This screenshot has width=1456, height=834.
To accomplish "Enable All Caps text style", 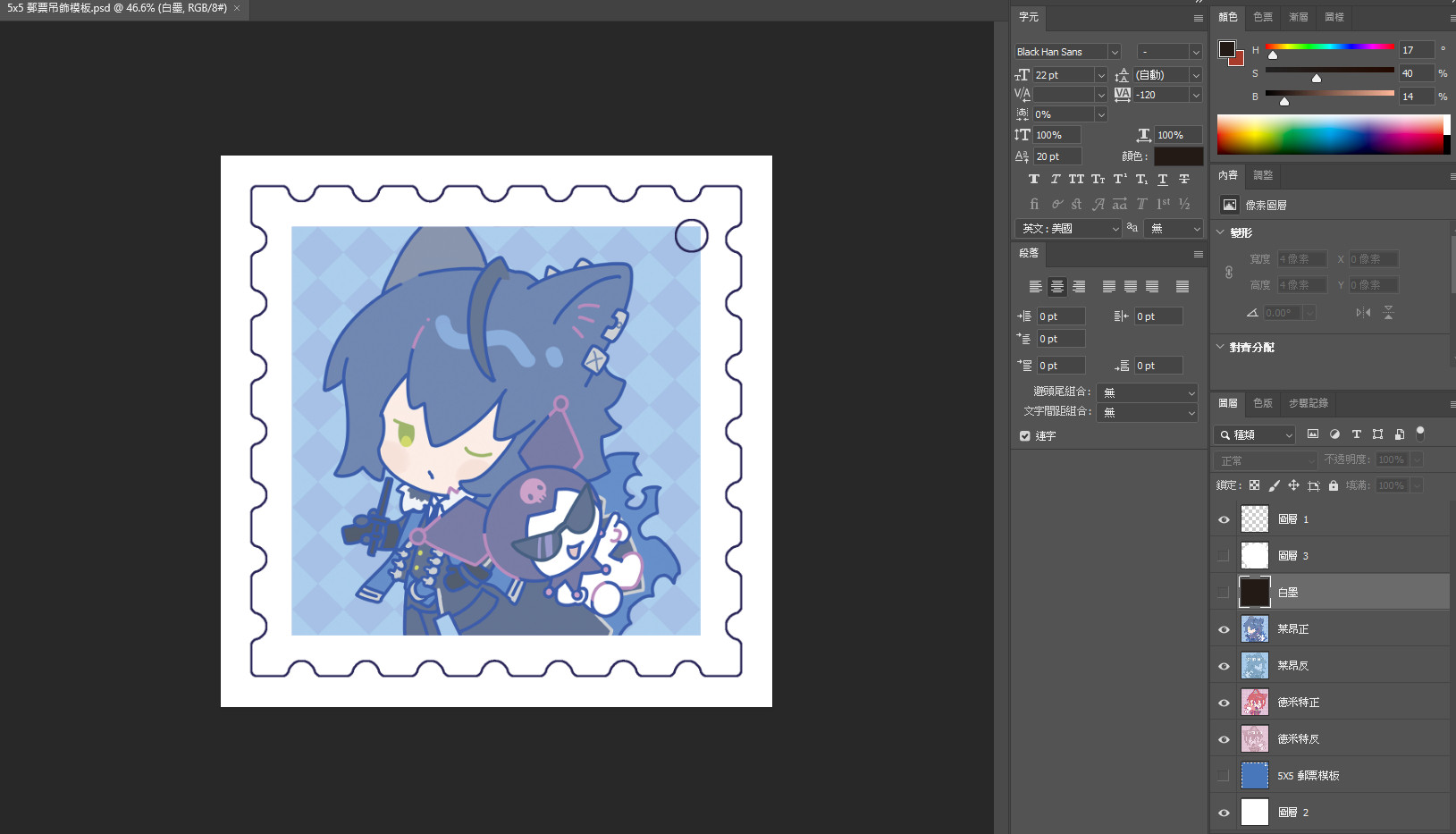I will pyautogui.click(x=1076, y=180).
